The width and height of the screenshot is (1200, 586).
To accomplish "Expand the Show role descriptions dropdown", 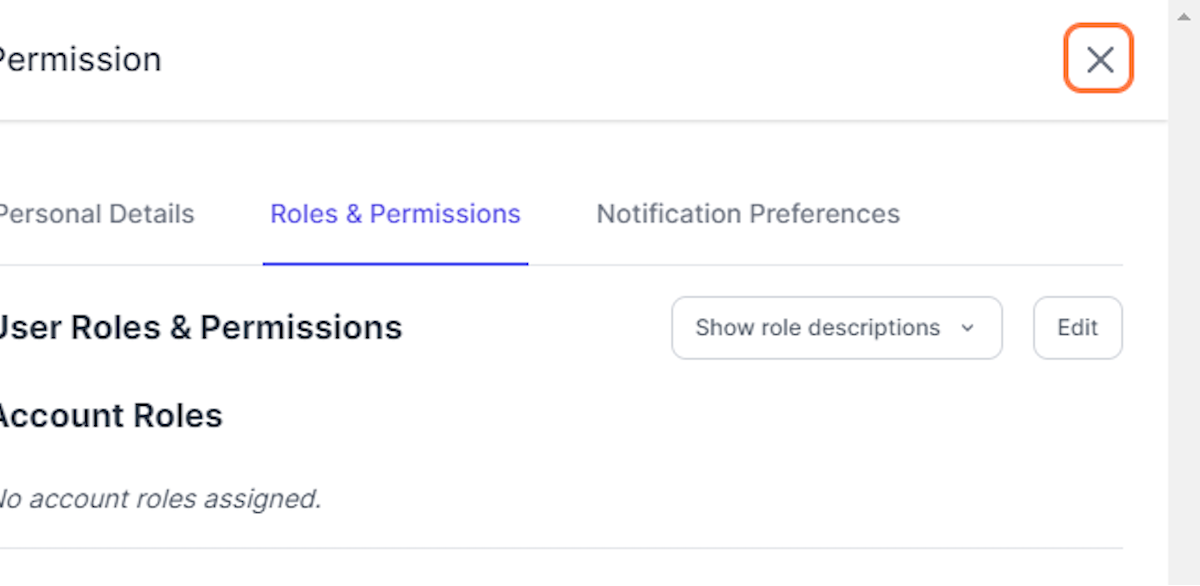I will pyautogui.click(x=835, y=328).
